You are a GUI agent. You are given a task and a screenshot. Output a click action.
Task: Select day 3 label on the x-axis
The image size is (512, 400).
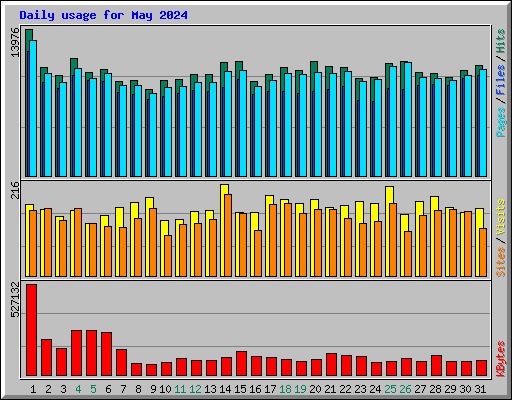(63, 389)
